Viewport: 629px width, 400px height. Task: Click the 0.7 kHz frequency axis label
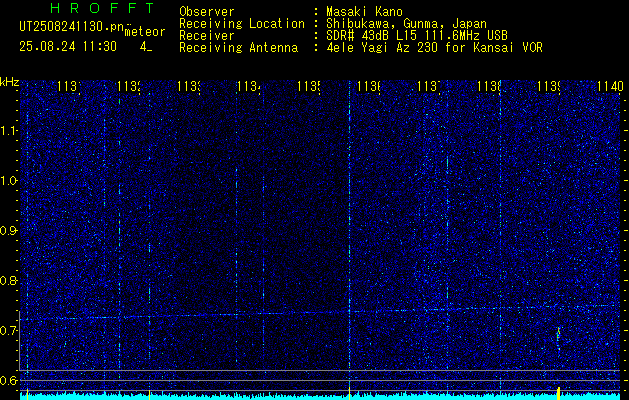pyautogui.click(x=9, y=330)
